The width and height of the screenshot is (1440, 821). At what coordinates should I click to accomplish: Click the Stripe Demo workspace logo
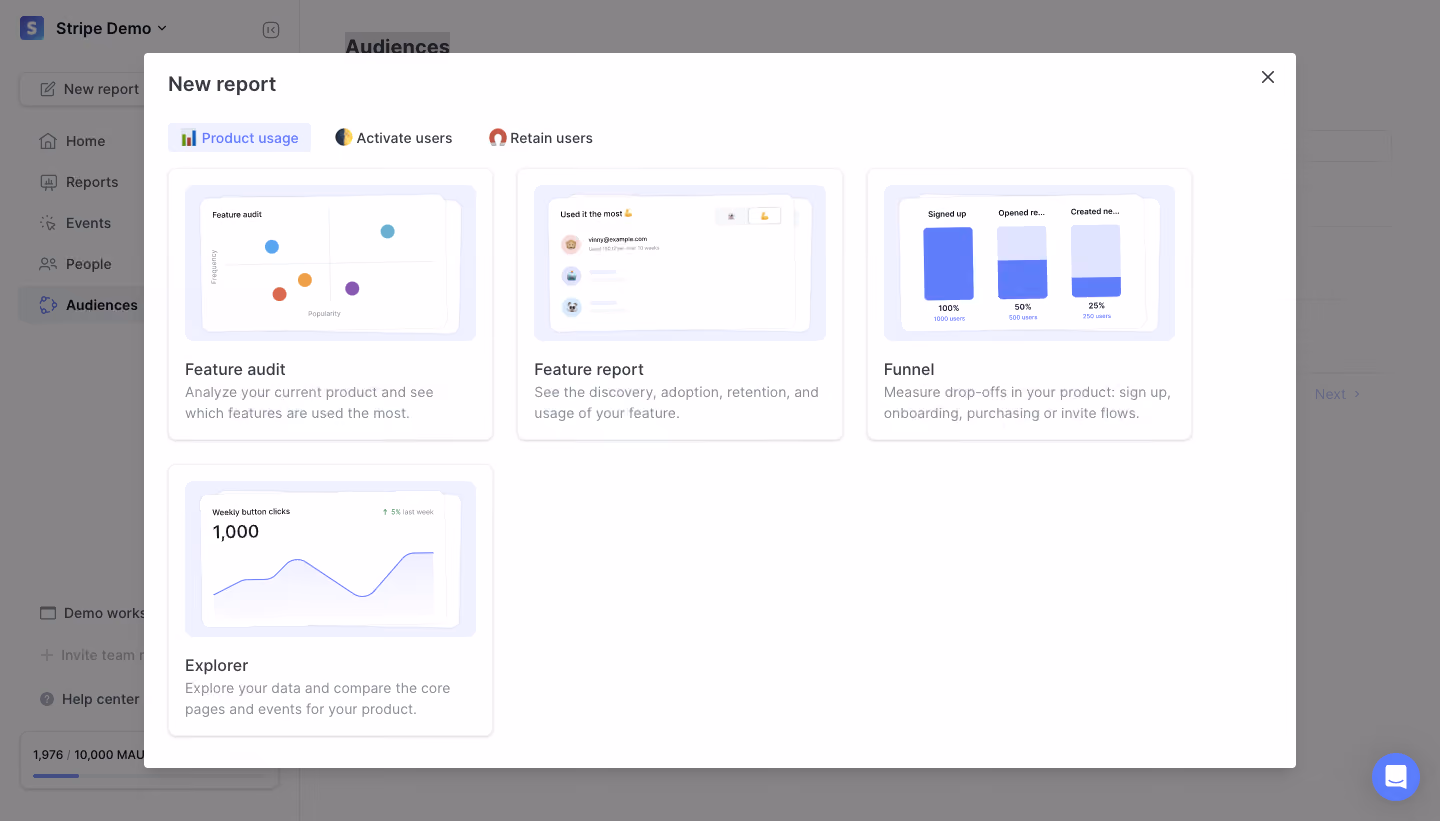click(32, 28)
